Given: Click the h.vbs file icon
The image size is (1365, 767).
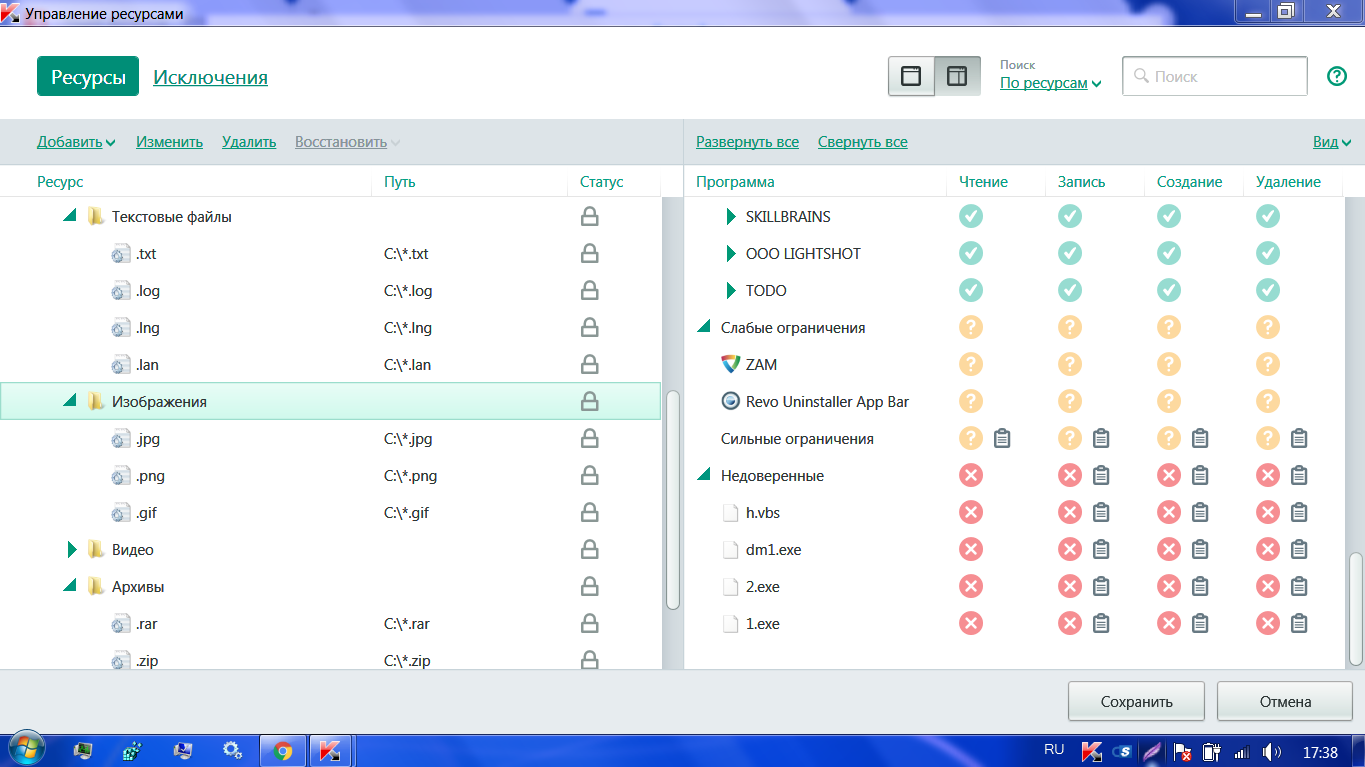Looking at the screenshot, I should pos(730,513).
